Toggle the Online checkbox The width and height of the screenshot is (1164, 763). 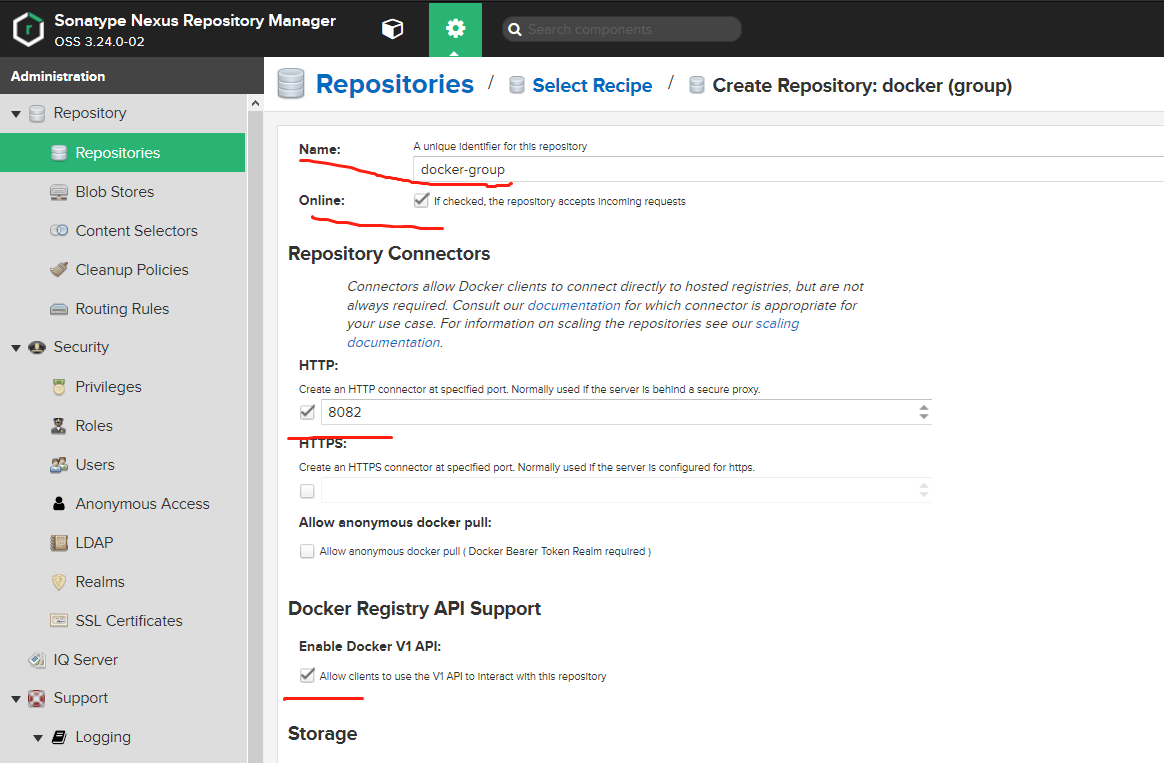click(422, 200)
